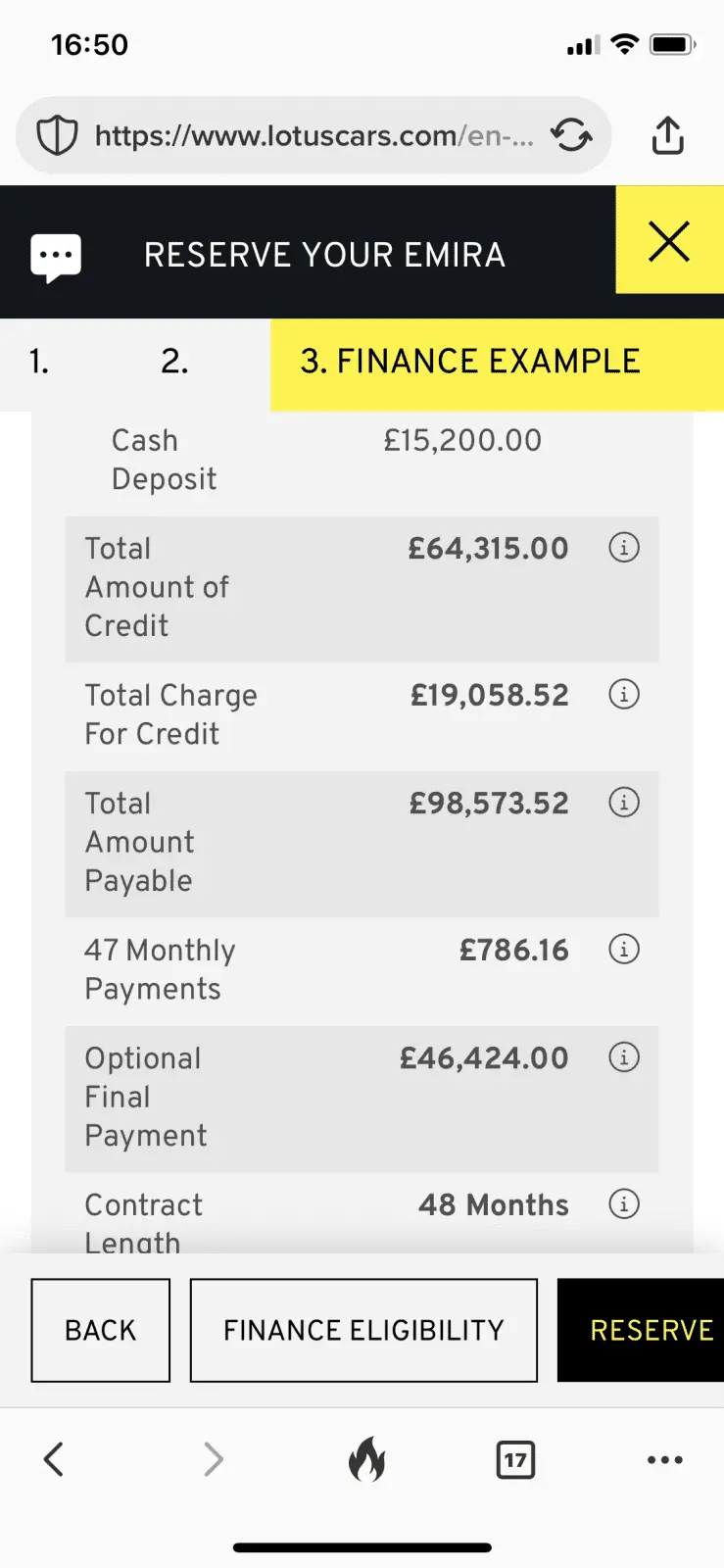The width and height of the screenshot is (724, 1568).
Task: Click the RESERVE button
Action: [641, 1330]
